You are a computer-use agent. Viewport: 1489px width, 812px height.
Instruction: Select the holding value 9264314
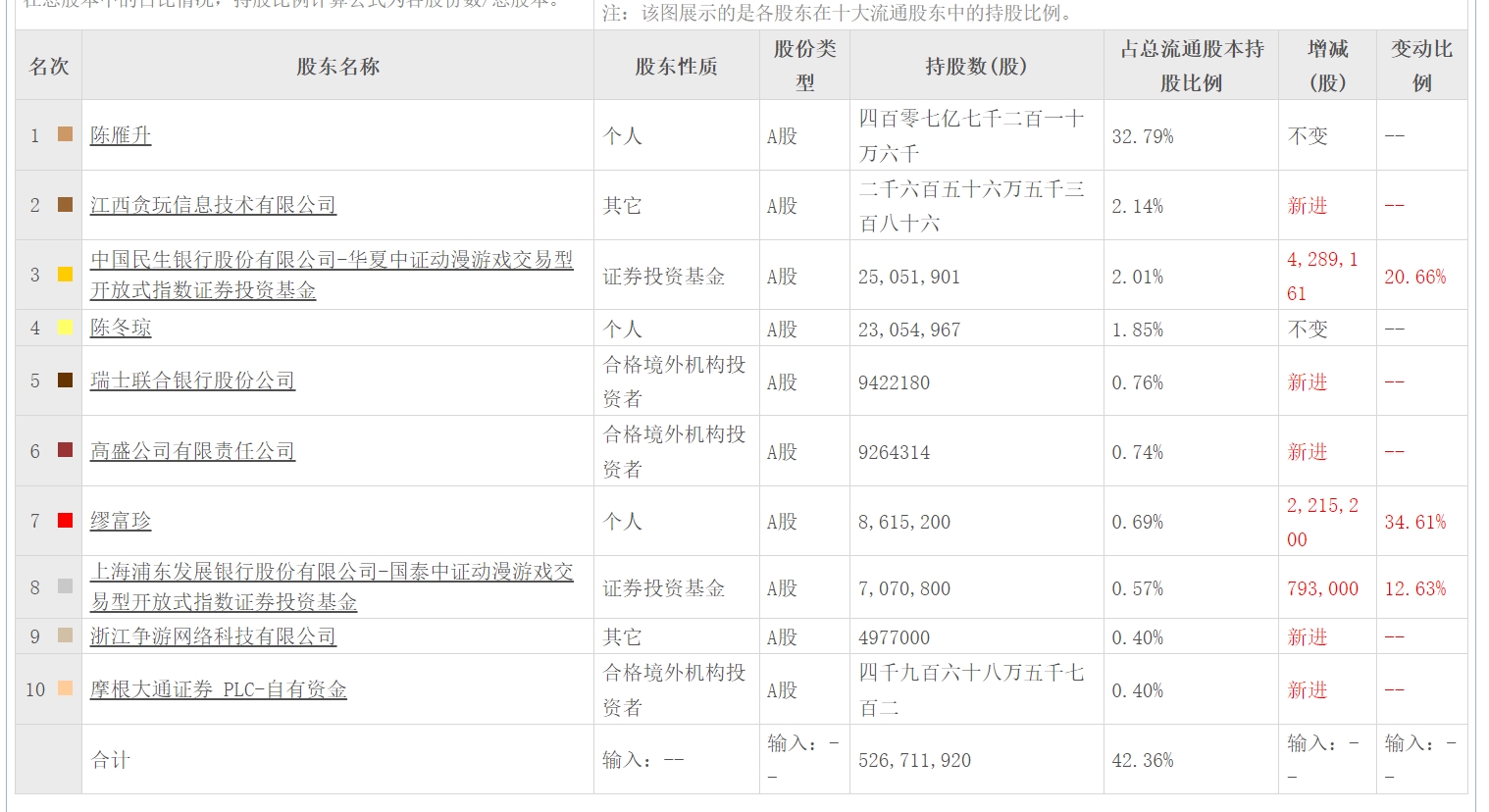pyautogui.click(x=894, y=452)
